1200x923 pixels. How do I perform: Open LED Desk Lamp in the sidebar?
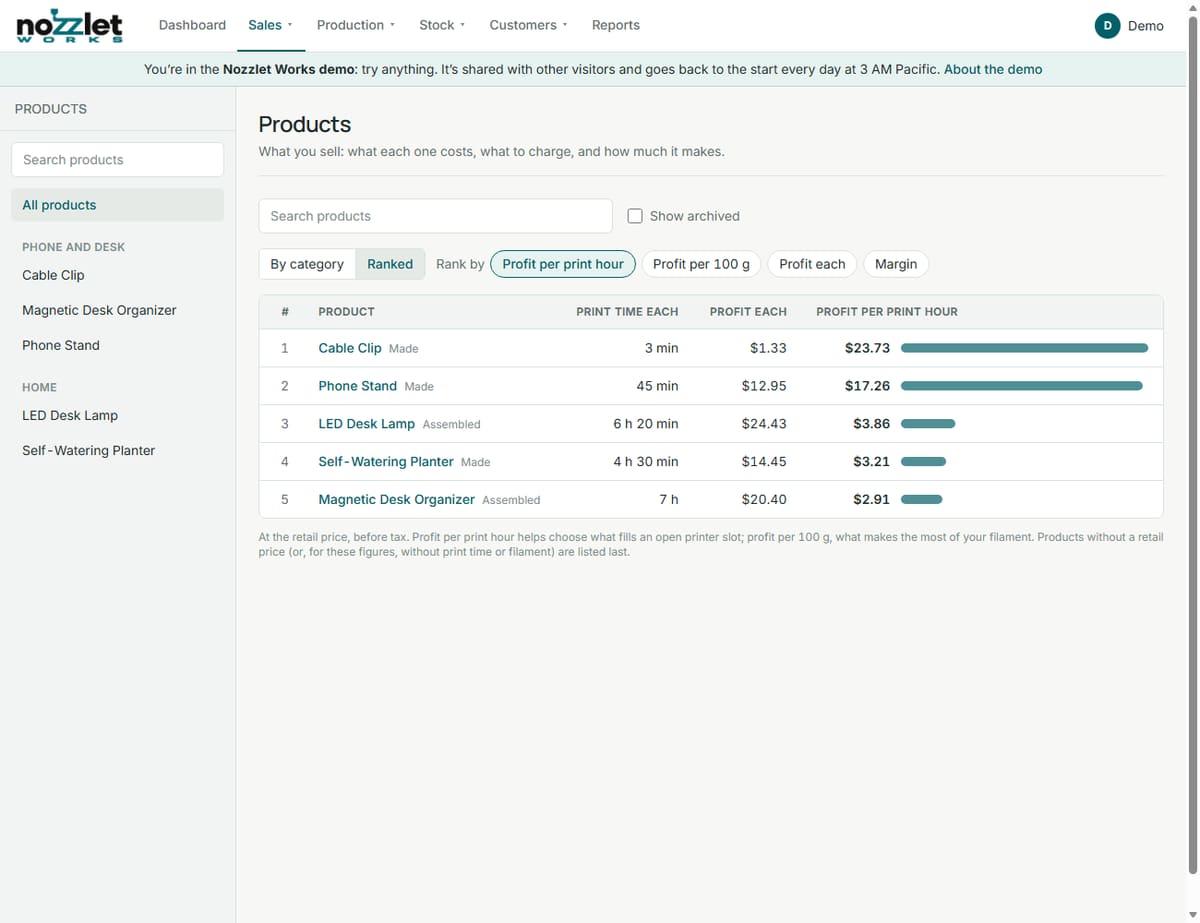coord(117,415)
